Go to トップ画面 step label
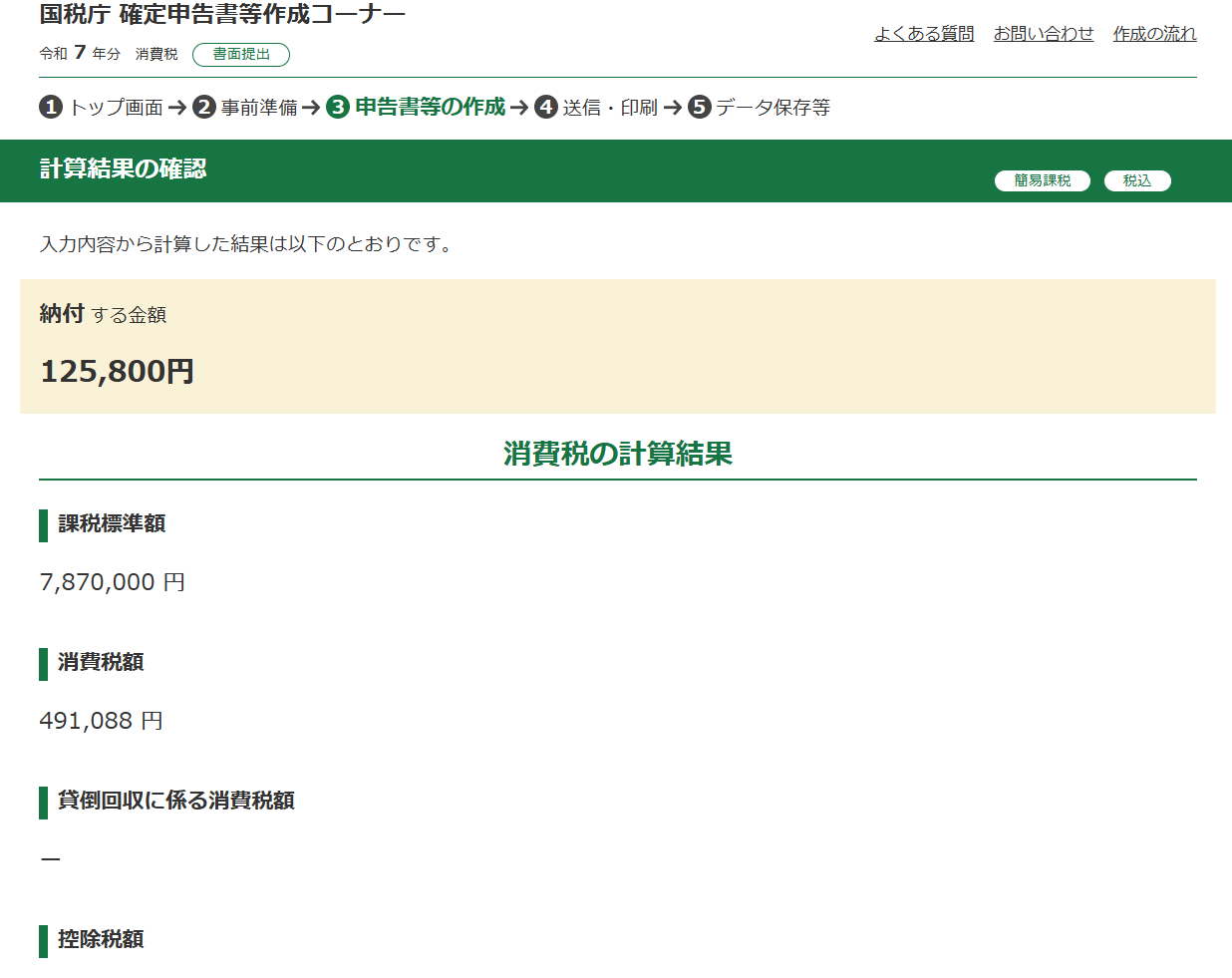 (116, 107)
